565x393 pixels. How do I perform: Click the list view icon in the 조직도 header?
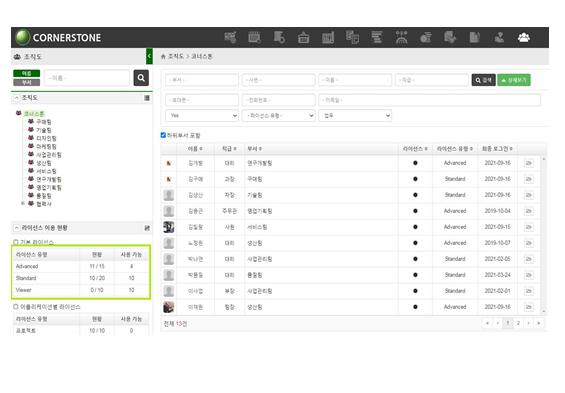pos(147,98)
